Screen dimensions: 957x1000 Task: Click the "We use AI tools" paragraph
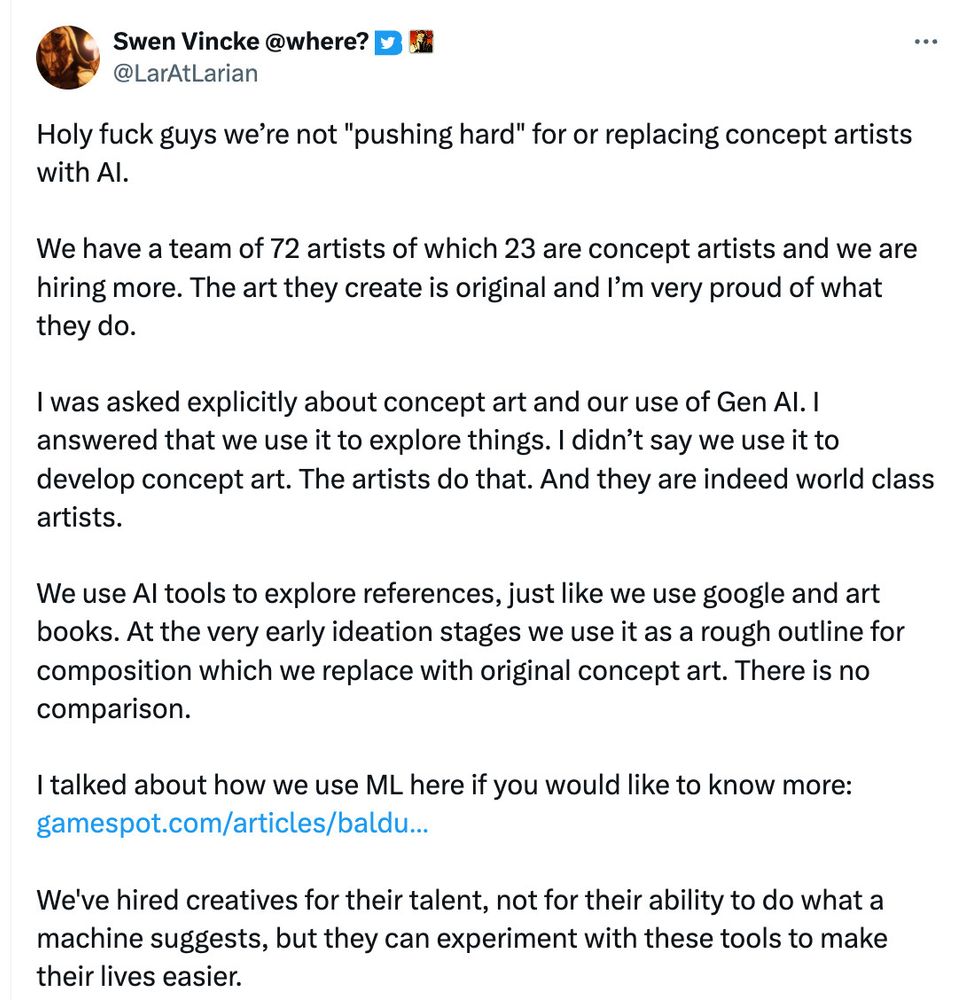click(x=470, y=651)
